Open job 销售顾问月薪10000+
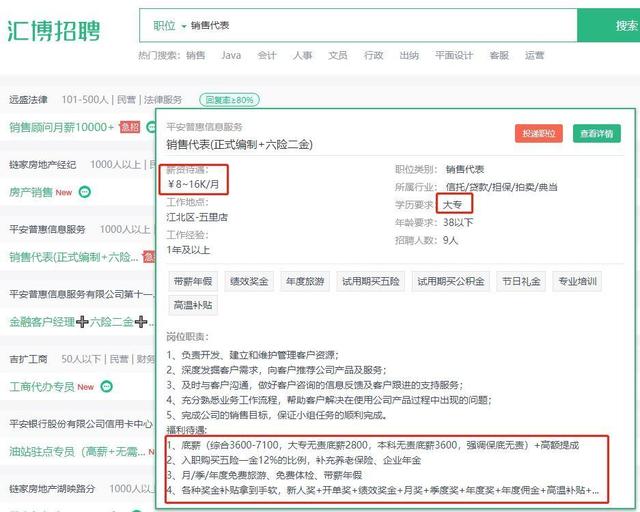The image size is (640, 512). (x=62, y=127)
